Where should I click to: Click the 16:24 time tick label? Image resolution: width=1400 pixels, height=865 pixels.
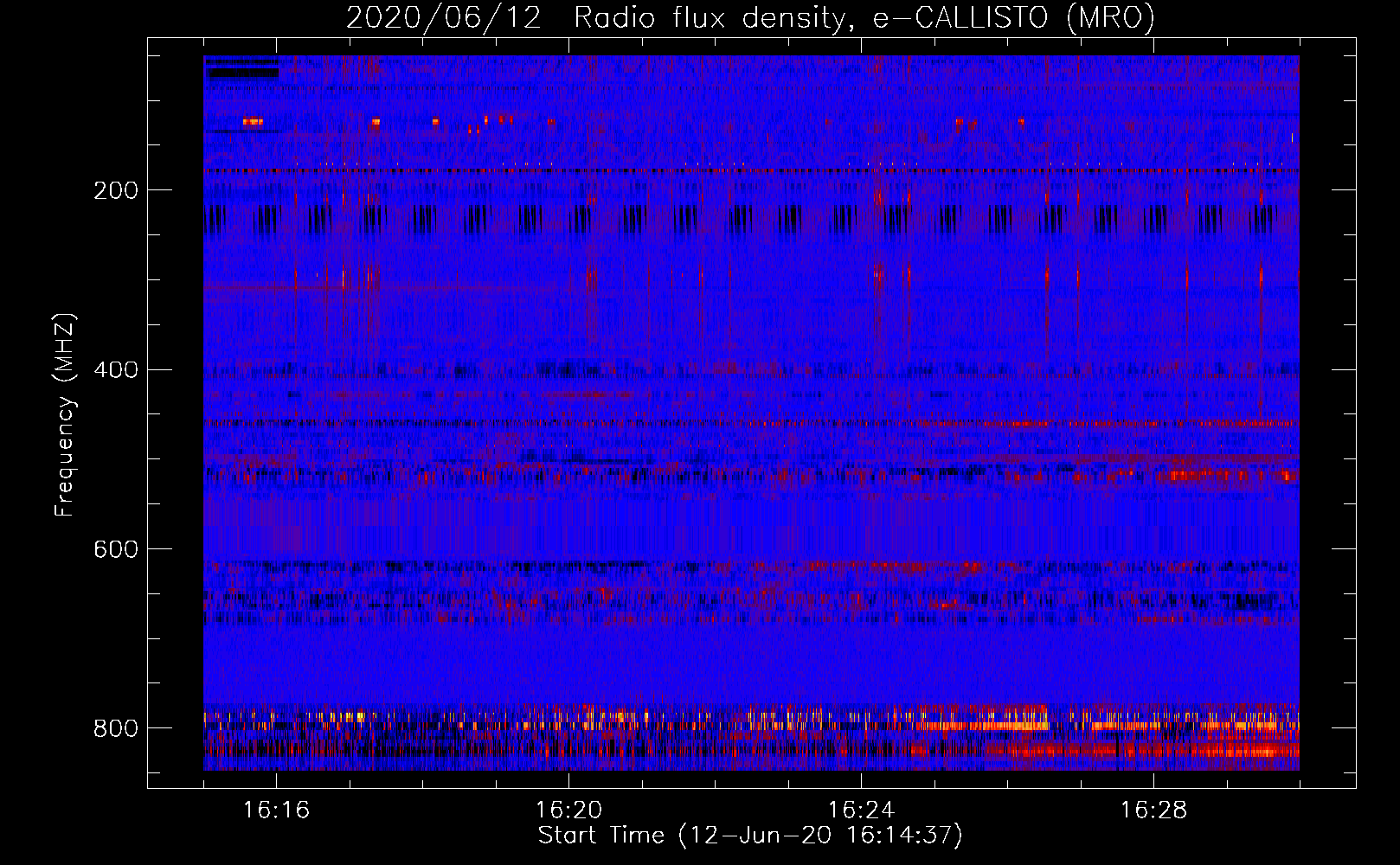point(861,810)
